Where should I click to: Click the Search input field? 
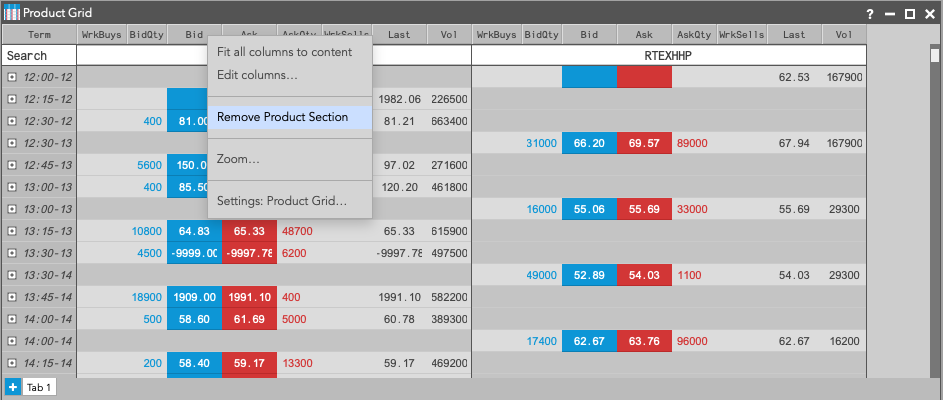[x=40, y=56]
